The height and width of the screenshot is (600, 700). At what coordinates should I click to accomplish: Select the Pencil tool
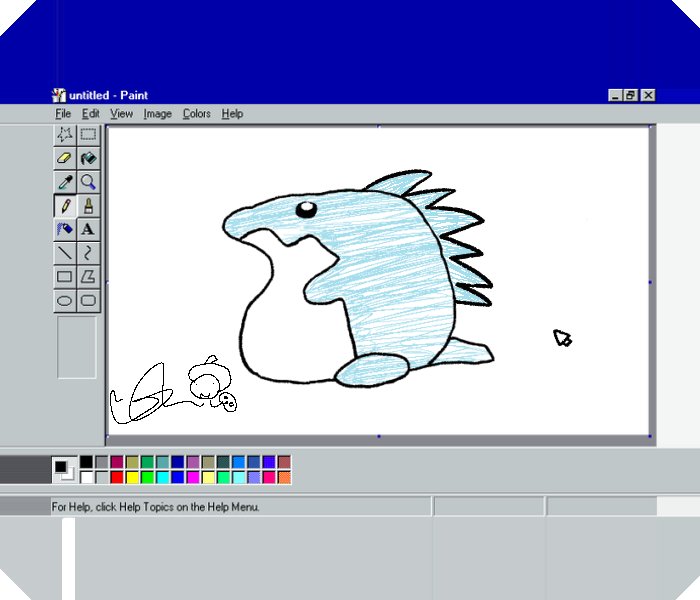point(65,206)
